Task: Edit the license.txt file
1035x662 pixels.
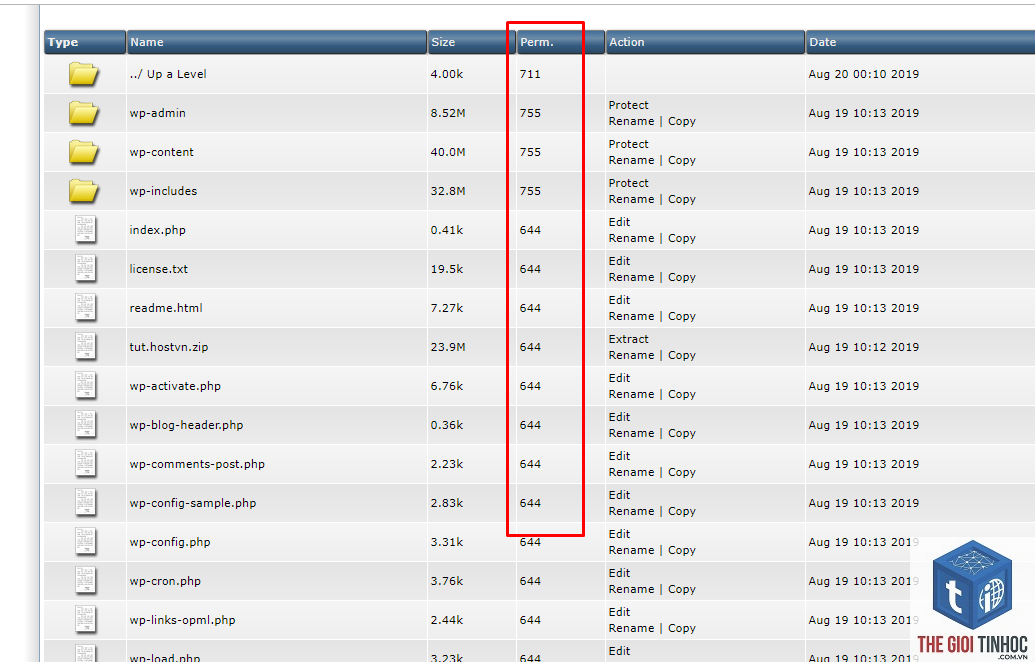Action: click(x=619, y=261)
